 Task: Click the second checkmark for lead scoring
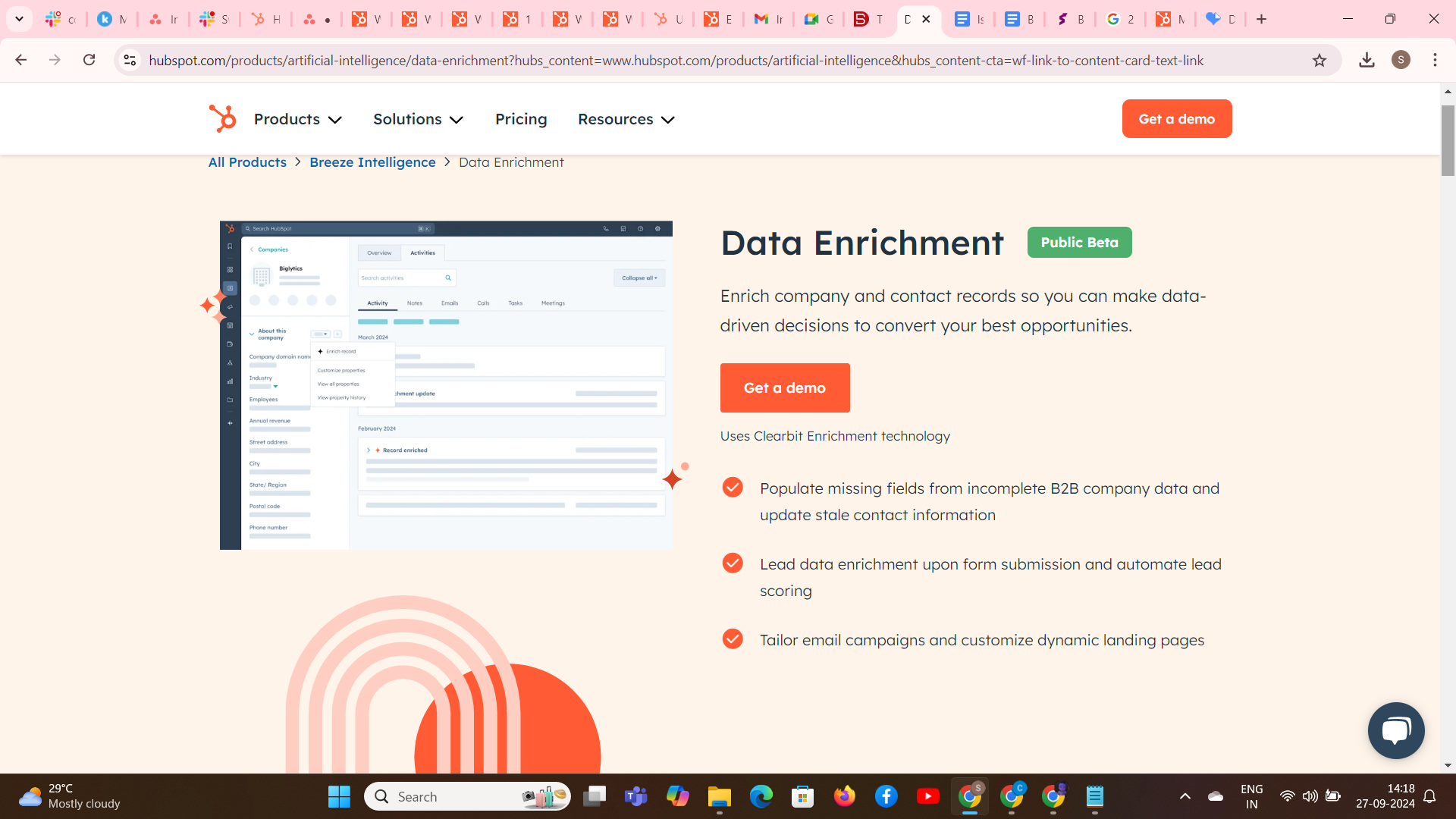[733, 563]
